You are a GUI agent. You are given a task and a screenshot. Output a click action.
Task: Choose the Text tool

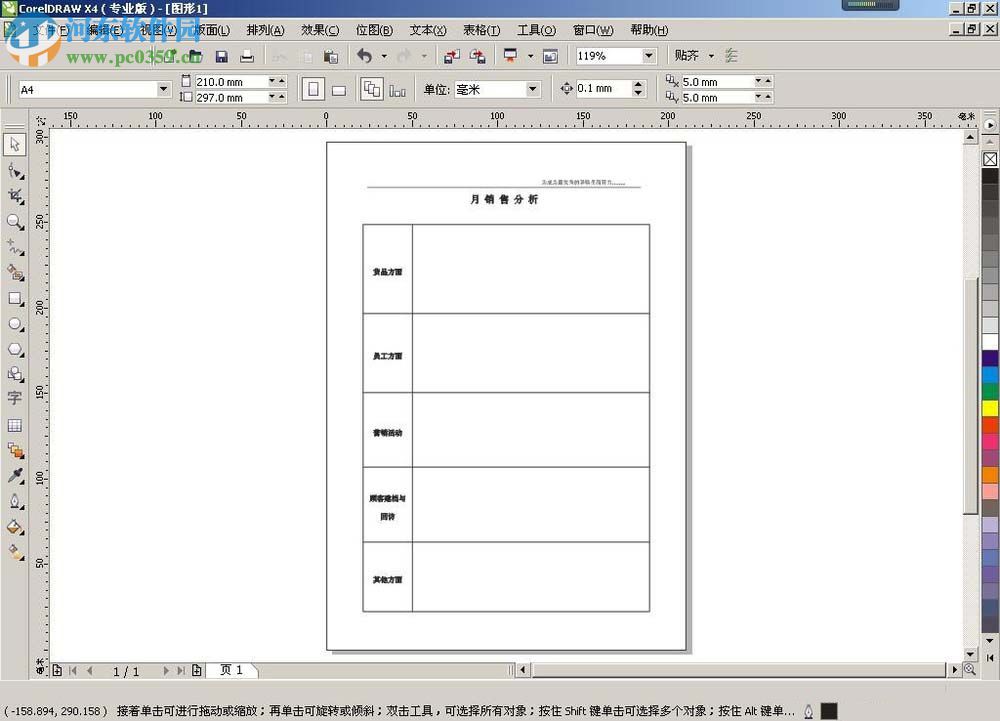(15, 398)
